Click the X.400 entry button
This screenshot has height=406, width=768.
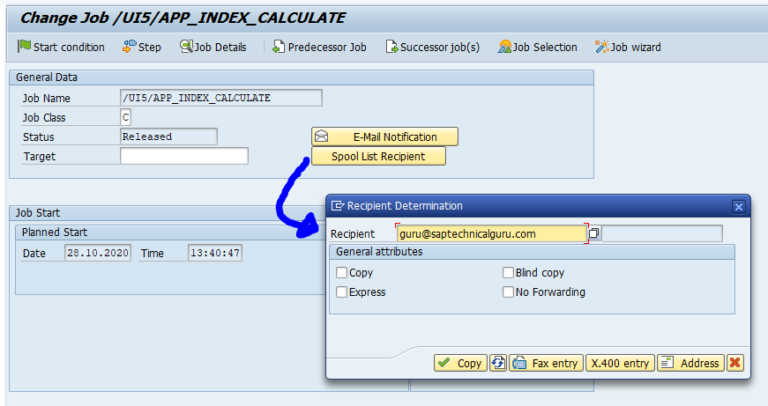(x=620, y=363)
